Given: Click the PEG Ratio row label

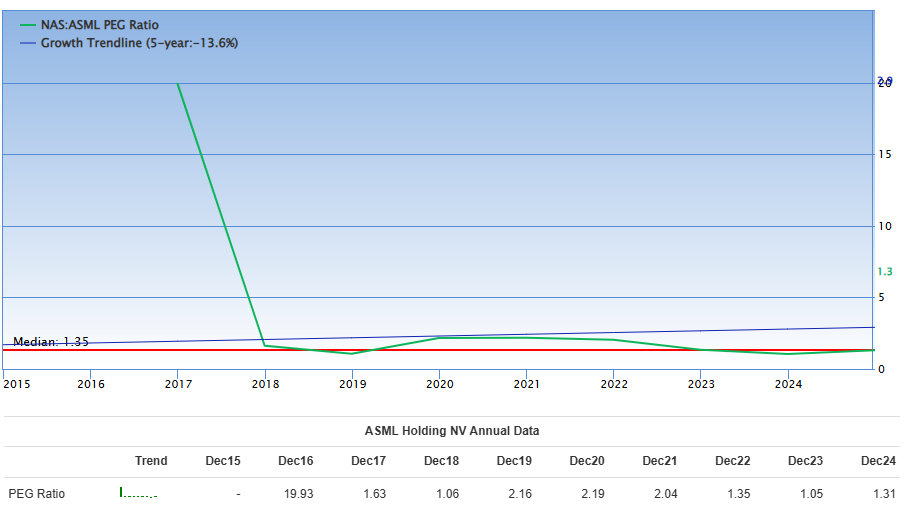Looking at the screenshot, I should [x=36, y=494].
